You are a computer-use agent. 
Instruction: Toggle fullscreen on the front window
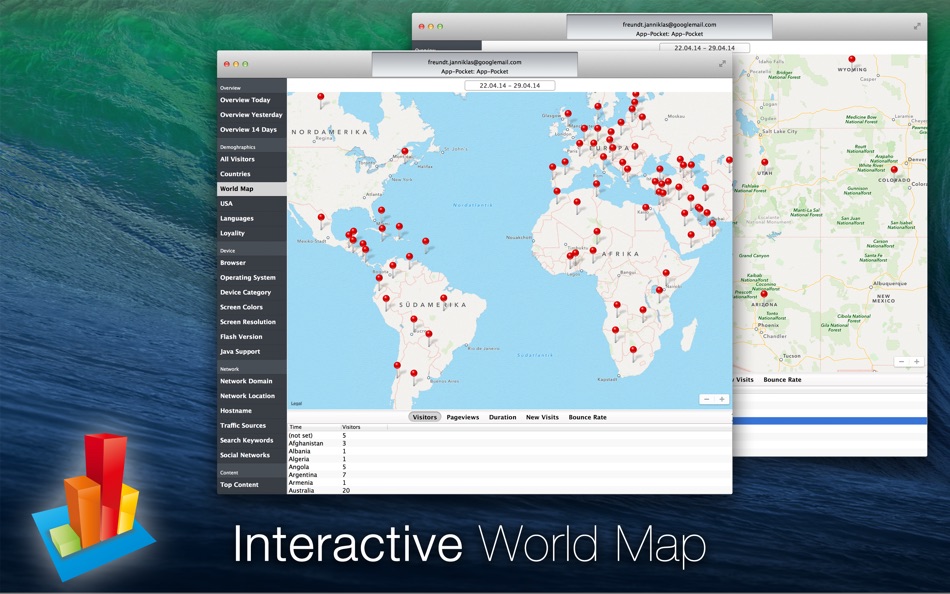pyautogui.click(x=722, y=64)
